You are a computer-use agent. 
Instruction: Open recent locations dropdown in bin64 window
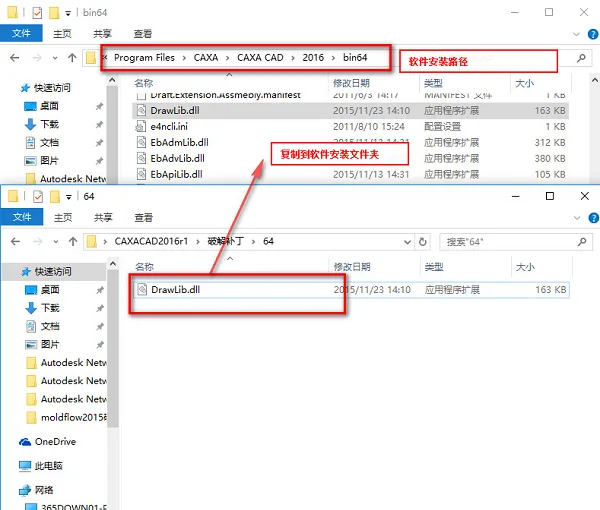click(x=55, y=58)
